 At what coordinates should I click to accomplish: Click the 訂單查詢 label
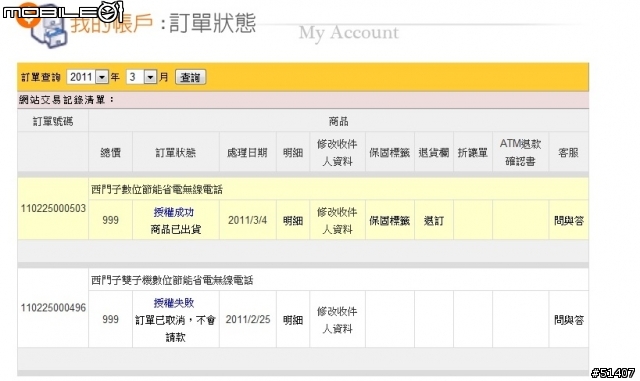(x=40, y=77)
